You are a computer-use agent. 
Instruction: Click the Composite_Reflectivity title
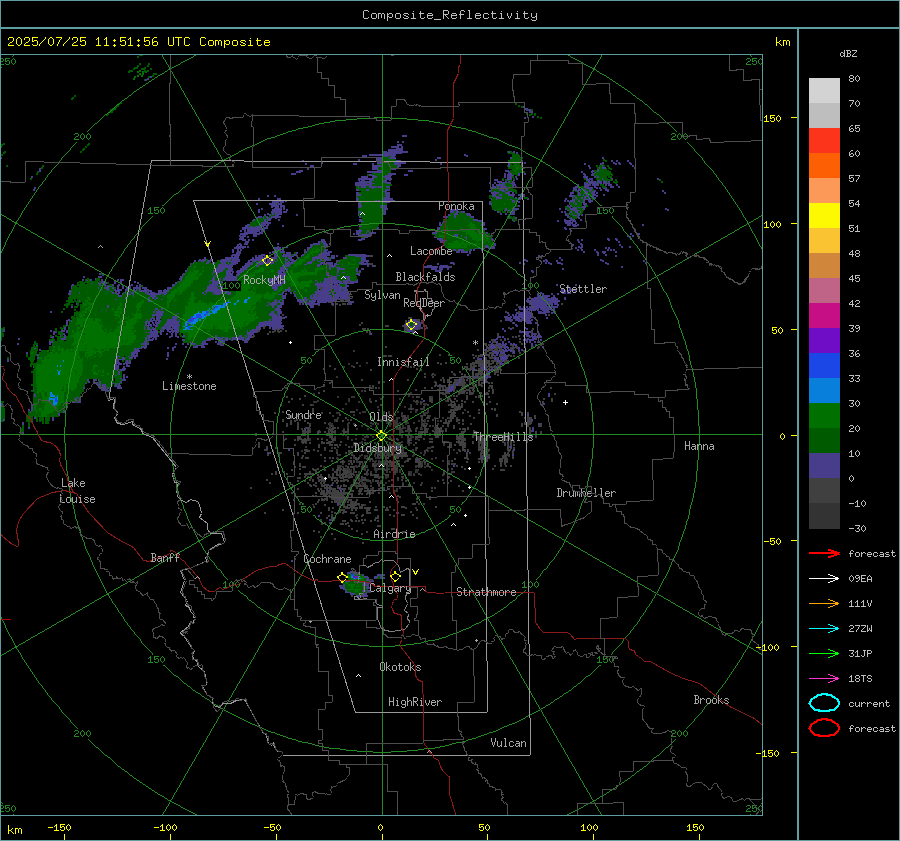[x=449, y=15]
